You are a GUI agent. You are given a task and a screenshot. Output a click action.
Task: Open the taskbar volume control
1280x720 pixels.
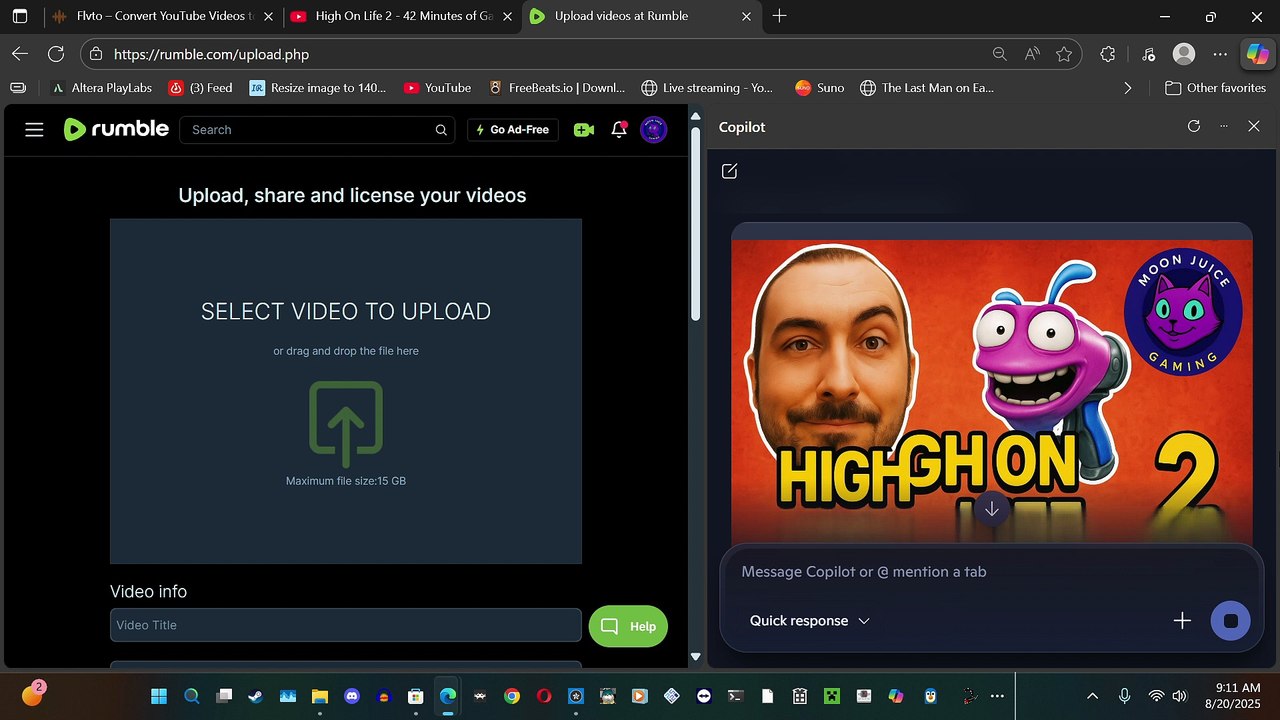pos(1180,696)
